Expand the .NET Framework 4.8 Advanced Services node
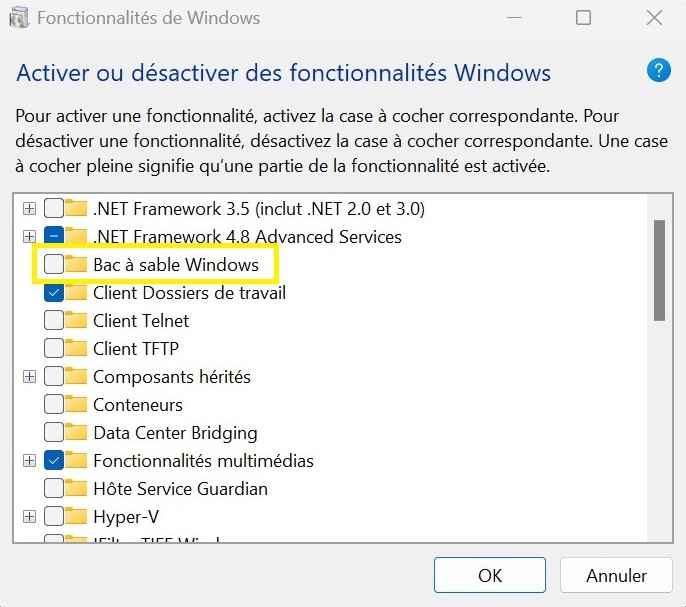This screenshot has width=686, height=607. pos(29,237)
